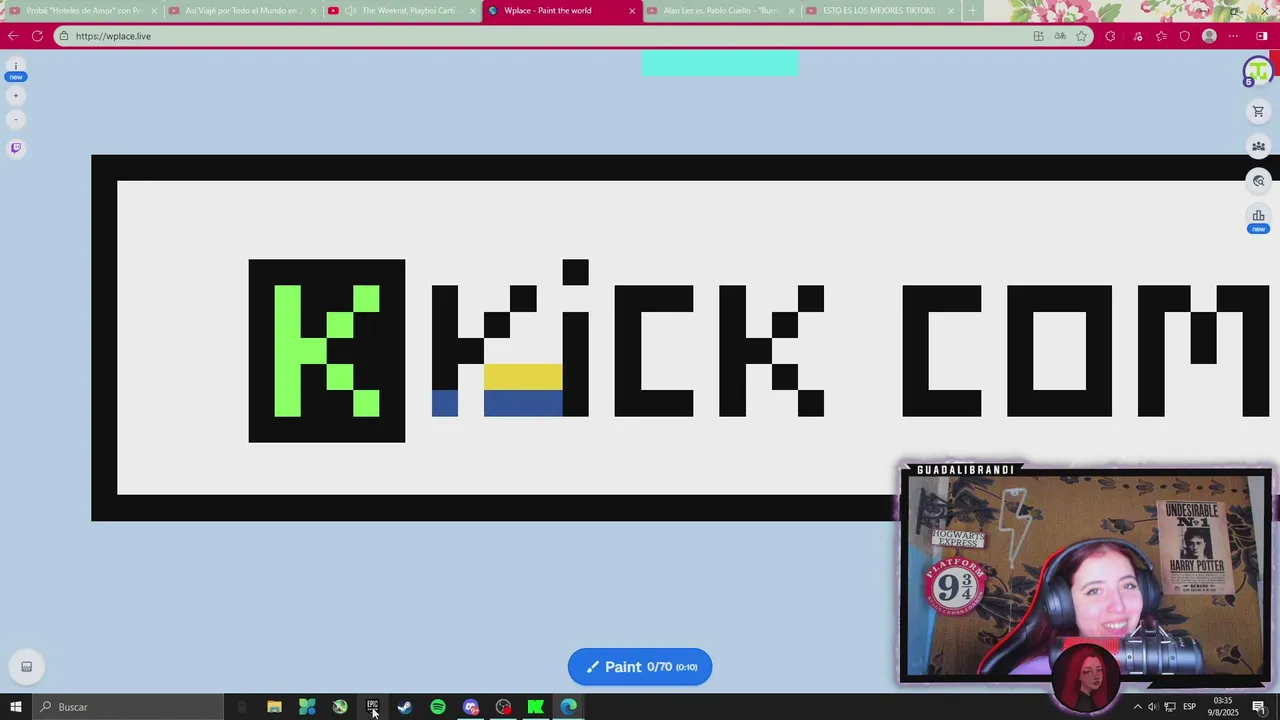This screenshot has height=720, width=1280.
Task: Open the user profile avatar
Action: click(x=1257, y=71)
